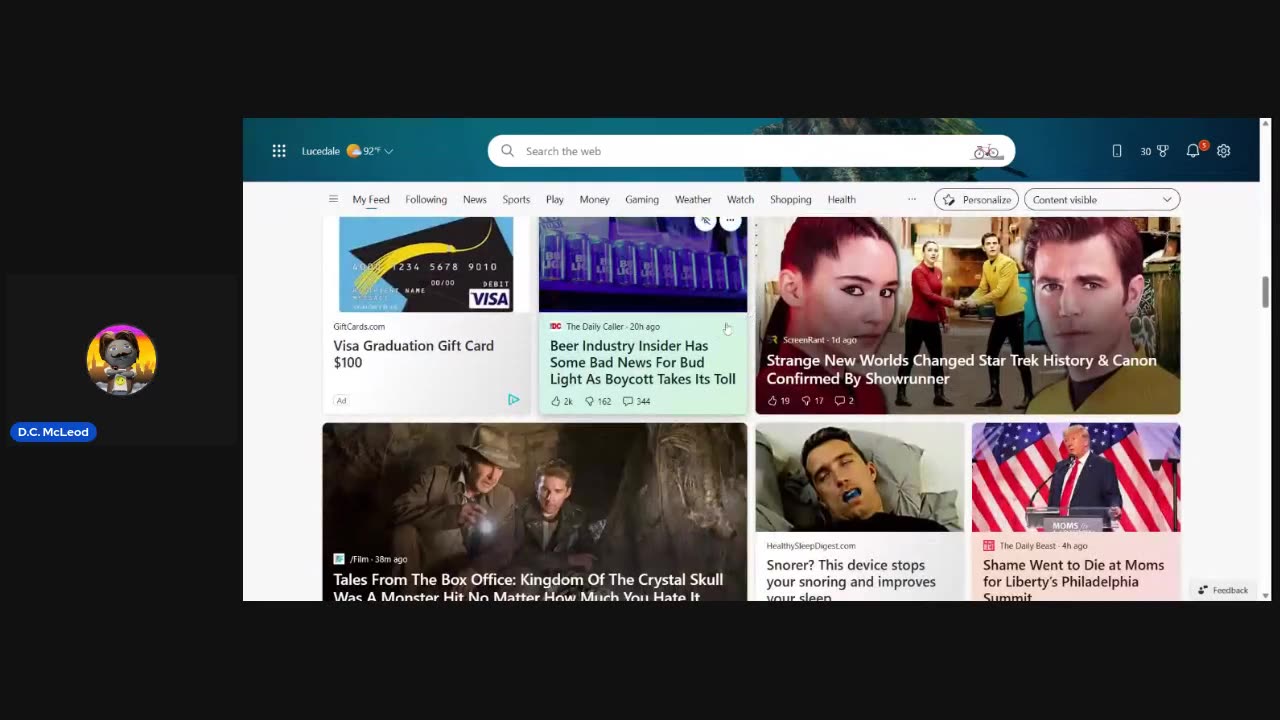Screen dimensions: 1280x720
Task: Click the bicycle doodle in search box
Action: [986, 151]
